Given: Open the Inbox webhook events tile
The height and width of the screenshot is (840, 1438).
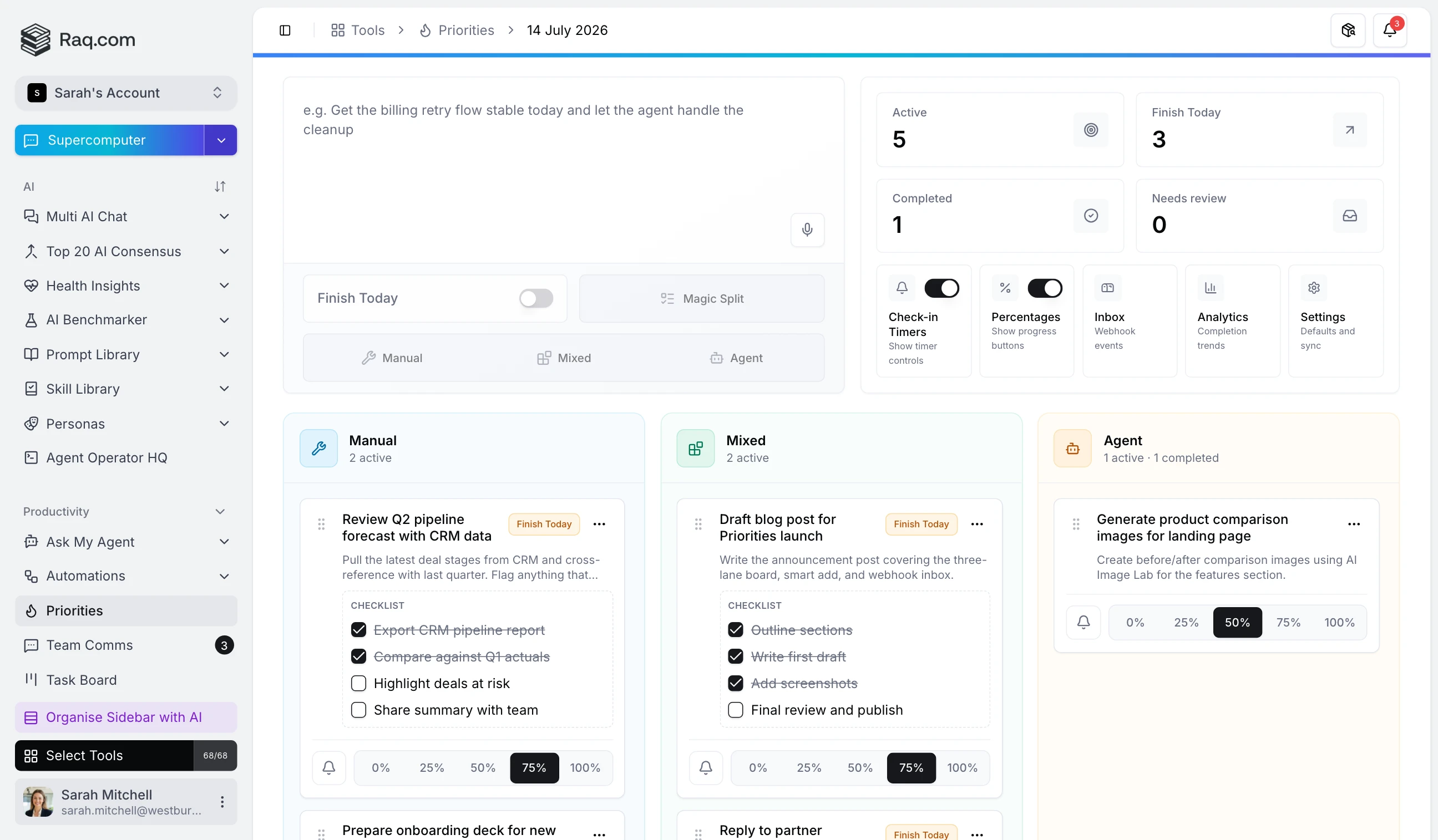Looking at the screenshot, I should pos(1130,320).
